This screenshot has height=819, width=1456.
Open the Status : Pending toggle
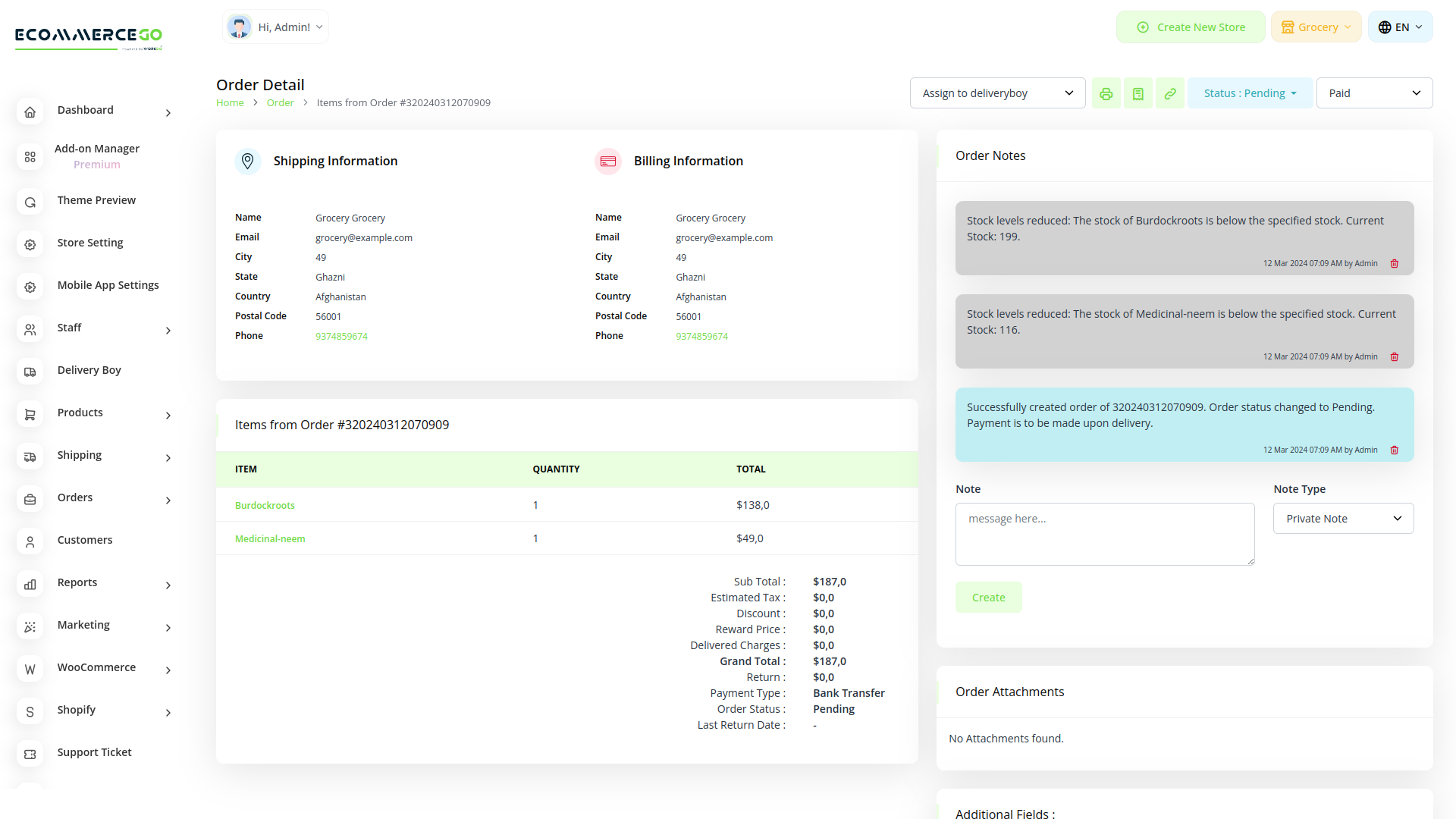coord(1249,93)
